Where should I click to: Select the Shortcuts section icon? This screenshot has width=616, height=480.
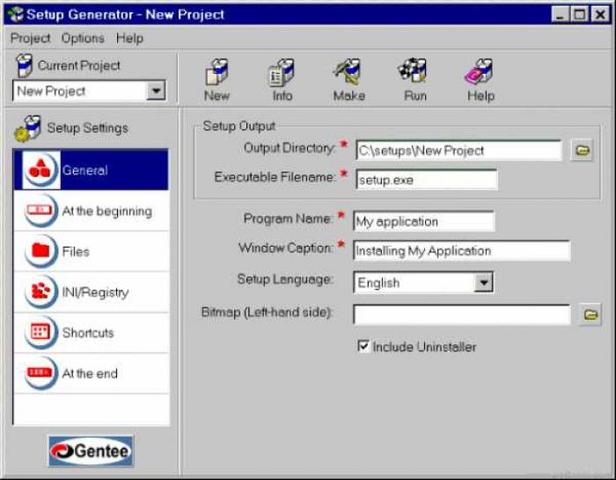click(40, 332)
